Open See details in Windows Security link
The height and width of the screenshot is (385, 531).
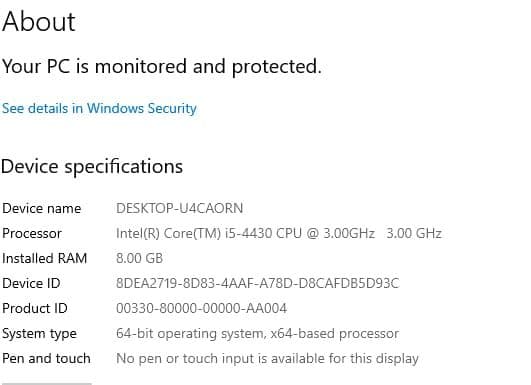tap(99, 108)
